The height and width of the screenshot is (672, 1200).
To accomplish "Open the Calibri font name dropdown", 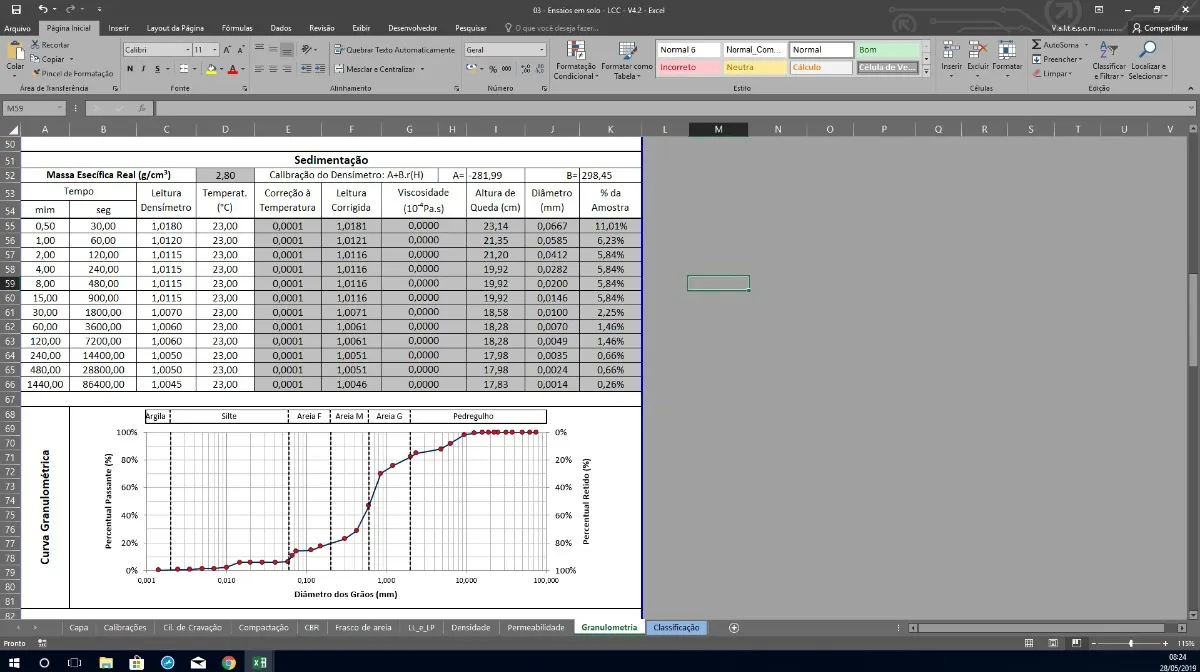I will tap(187, 50).
